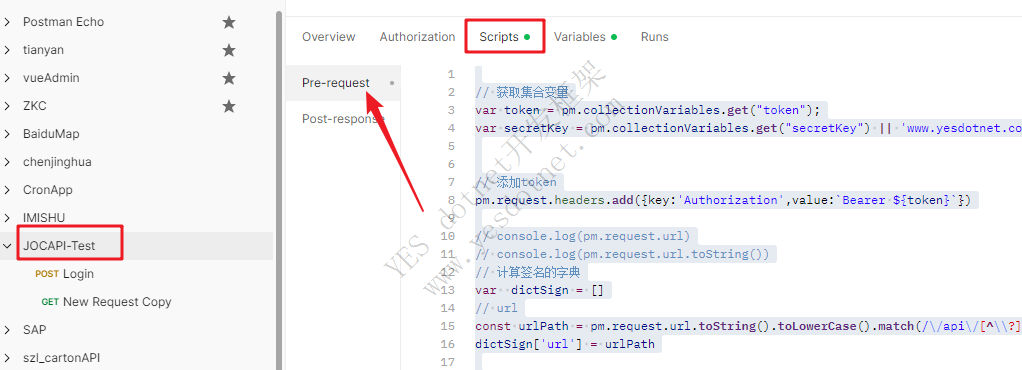Open the GET New Request Copy request
The width and height of the screenshot is (1022, 370).
pyautogui.click(x=106, y=302)
